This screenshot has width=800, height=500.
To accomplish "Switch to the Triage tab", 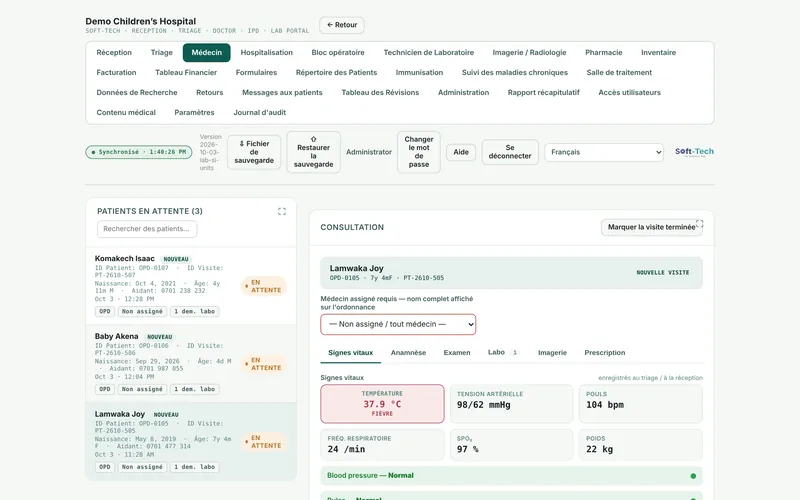I will point(162,53).
